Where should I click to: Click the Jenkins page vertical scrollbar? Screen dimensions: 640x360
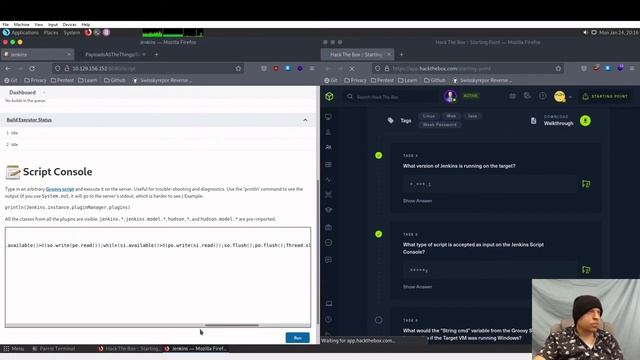tap(318, 251)
